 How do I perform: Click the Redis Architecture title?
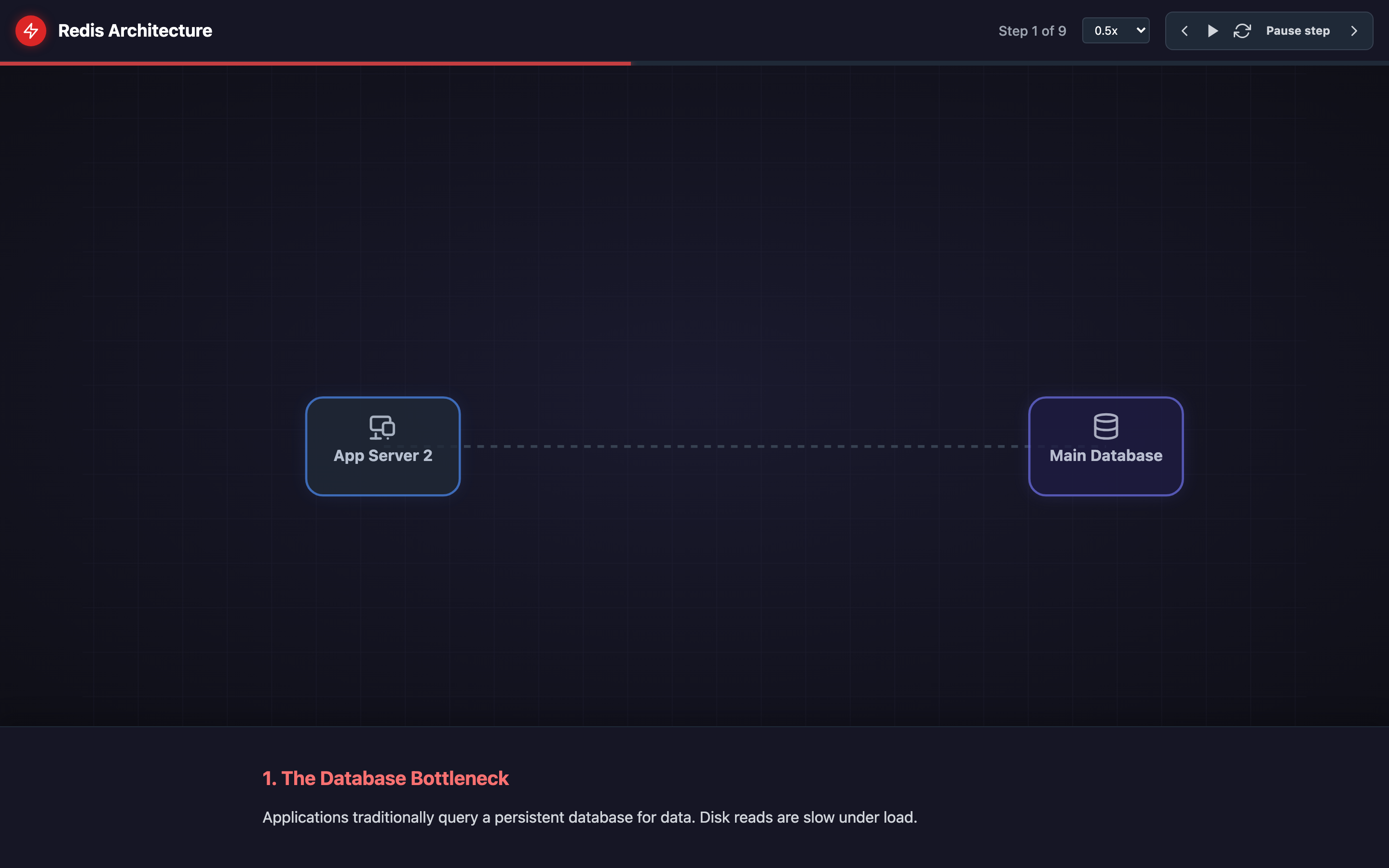[135, 31]
